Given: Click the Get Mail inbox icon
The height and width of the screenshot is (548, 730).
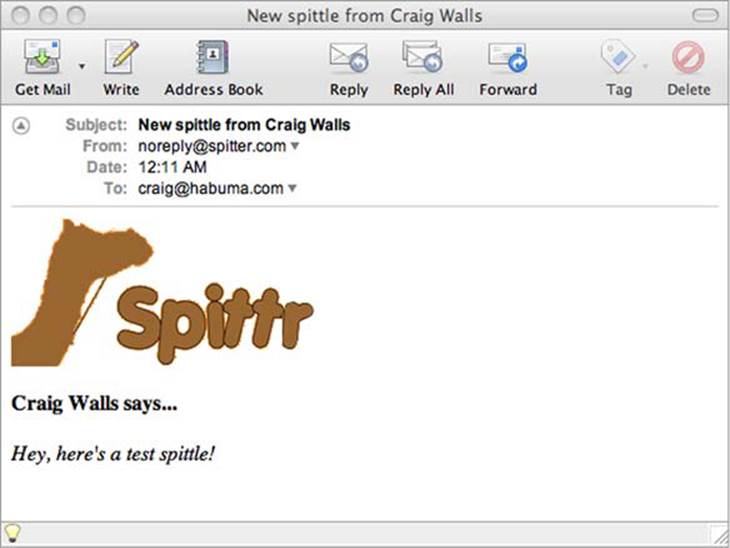Looking at the screenshot, I should [42, 57].
